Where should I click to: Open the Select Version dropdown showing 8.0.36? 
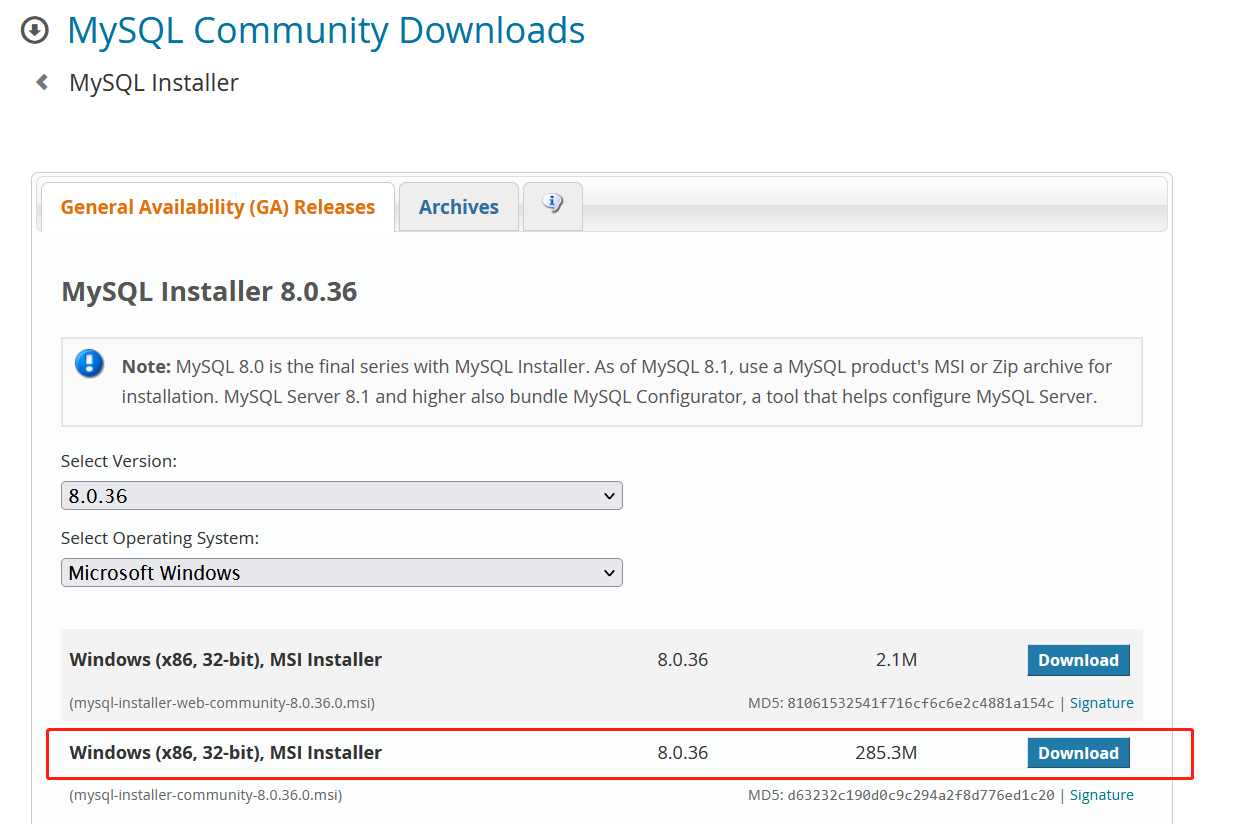(x=342, y=496)
